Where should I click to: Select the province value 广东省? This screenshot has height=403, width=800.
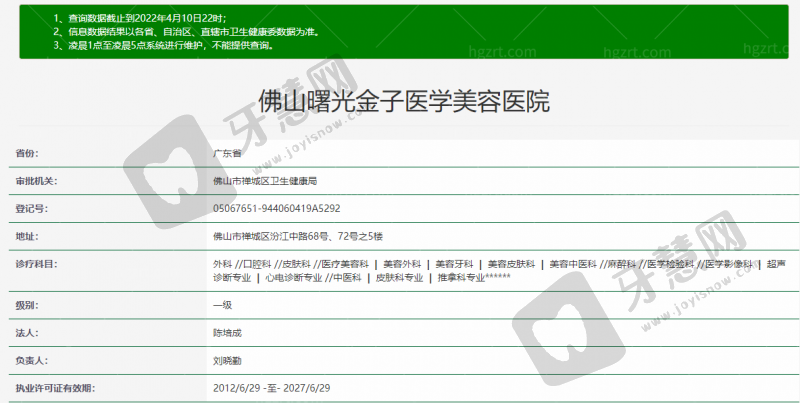pyautogui.click(x=227, y=154)
